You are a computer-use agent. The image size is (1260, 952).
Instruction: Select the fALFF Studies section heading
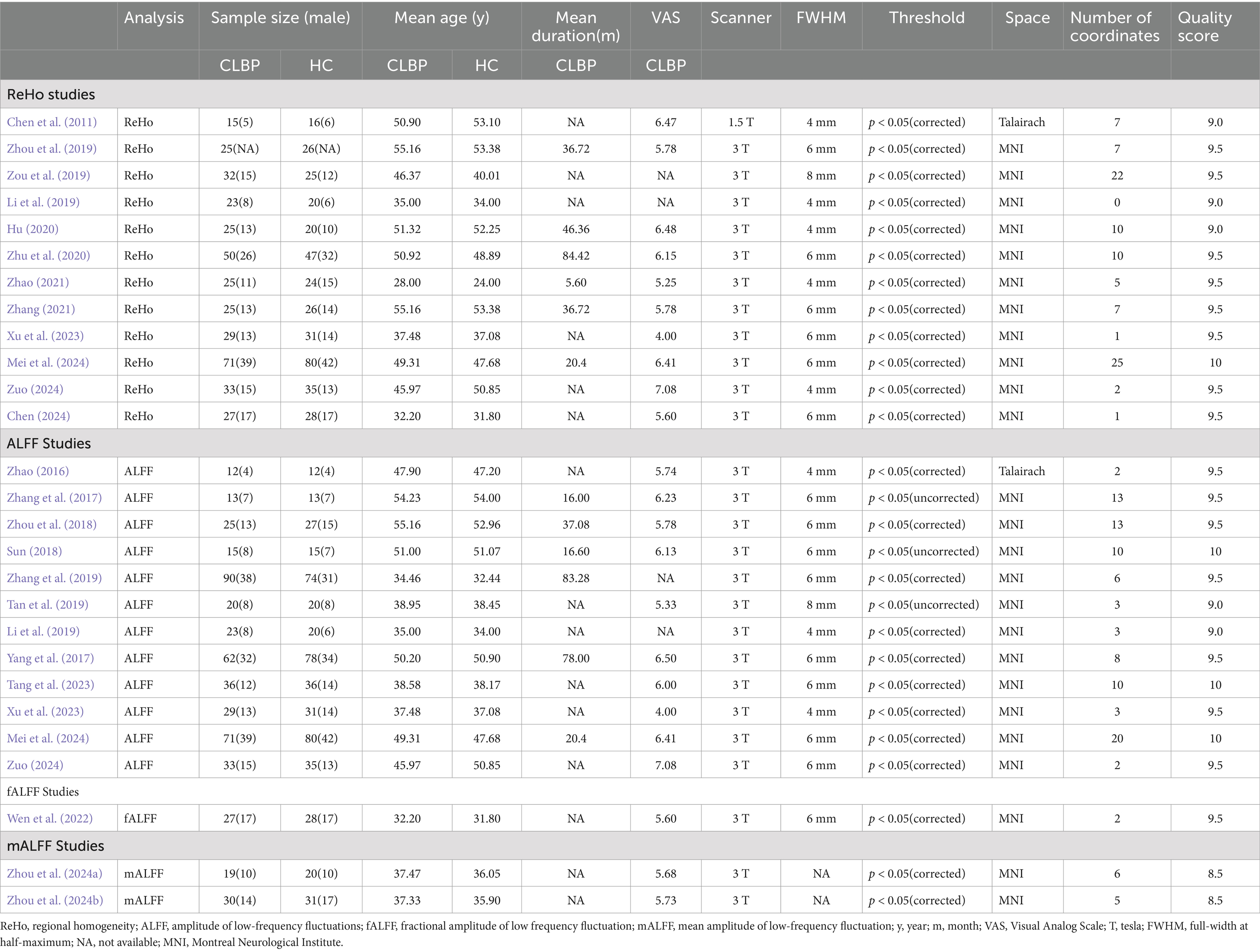43,791
